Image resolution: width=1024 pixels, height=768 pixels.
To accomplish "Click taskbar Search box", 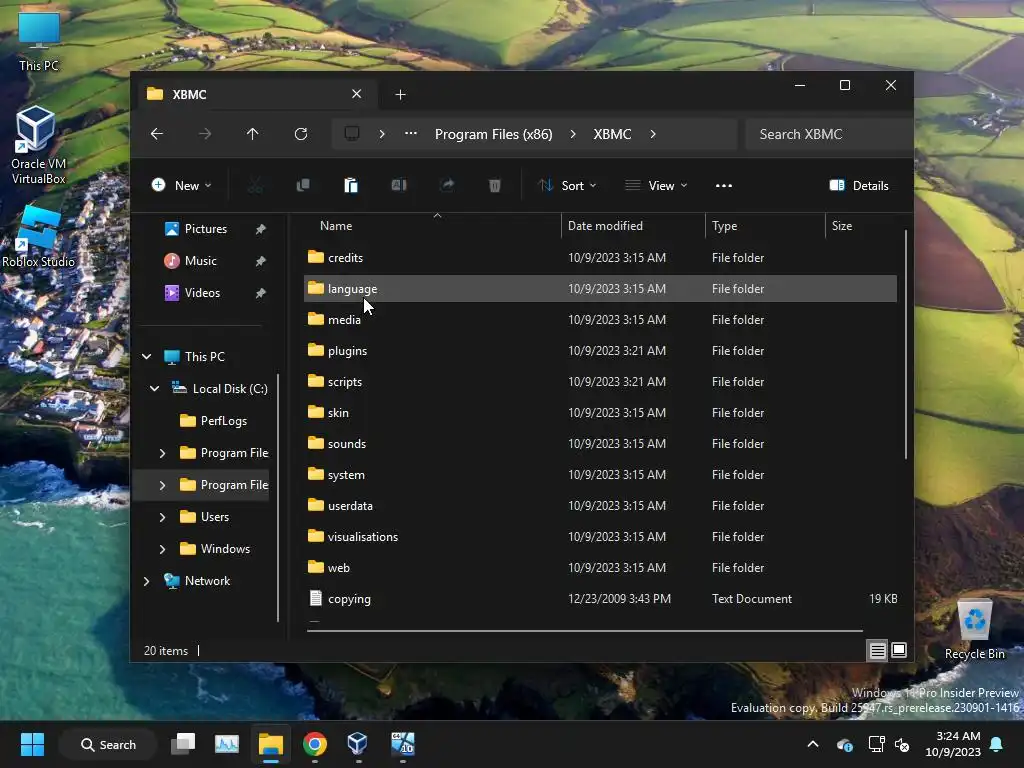I will tap(108, 744).
